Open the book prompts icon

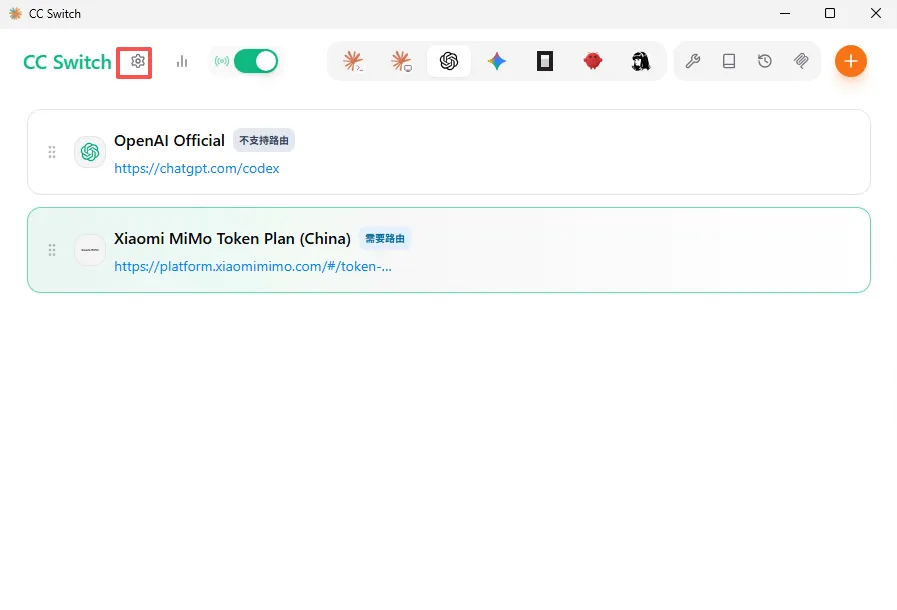[x=729, y=61]
